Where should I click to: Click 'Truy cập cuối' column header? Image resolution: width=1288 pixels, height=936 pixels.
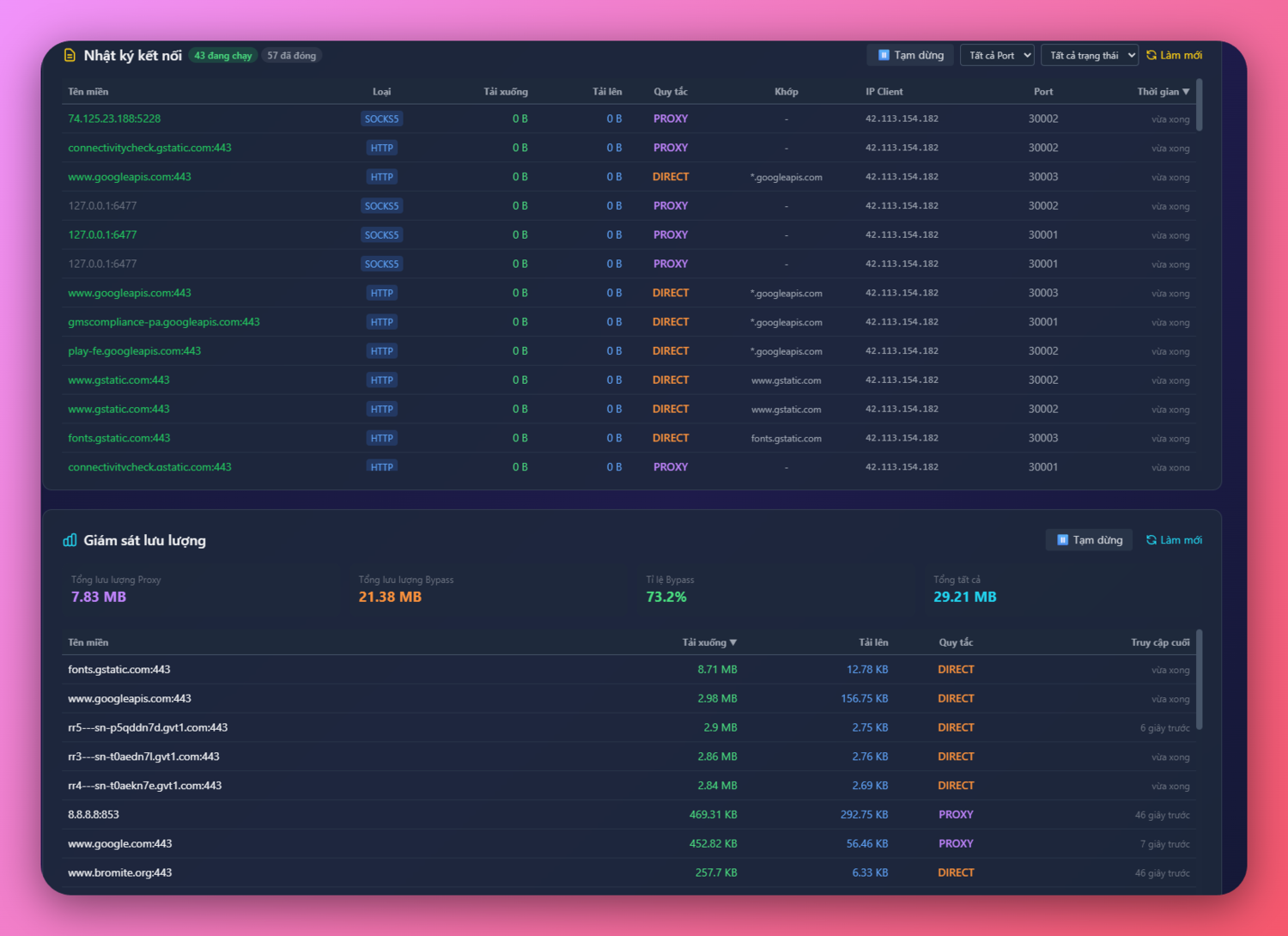point(1160,642)
